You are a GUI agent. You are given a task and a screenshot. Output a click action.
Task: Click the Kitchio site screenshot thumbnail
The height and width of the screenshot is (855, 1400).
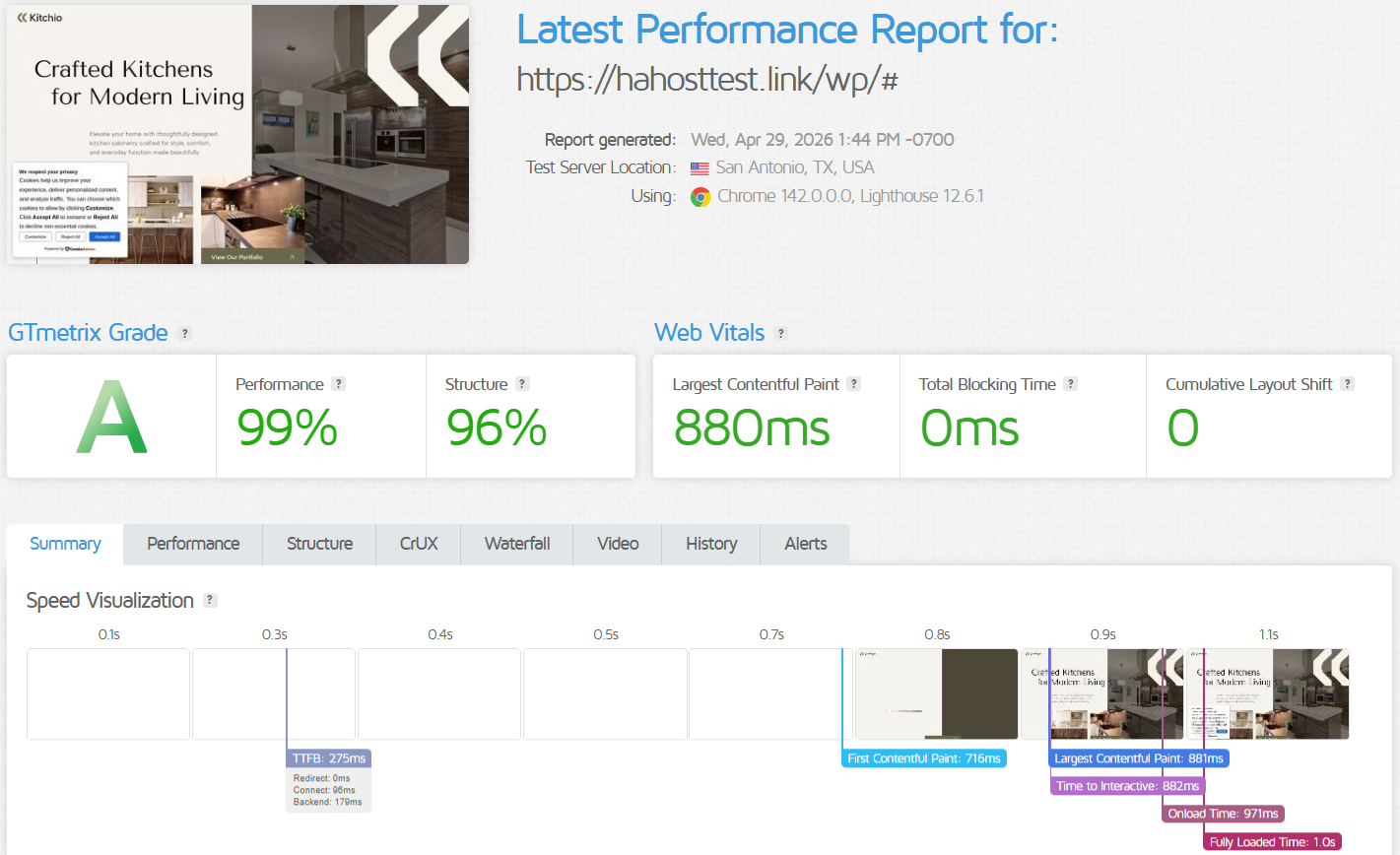coord(237,134)
